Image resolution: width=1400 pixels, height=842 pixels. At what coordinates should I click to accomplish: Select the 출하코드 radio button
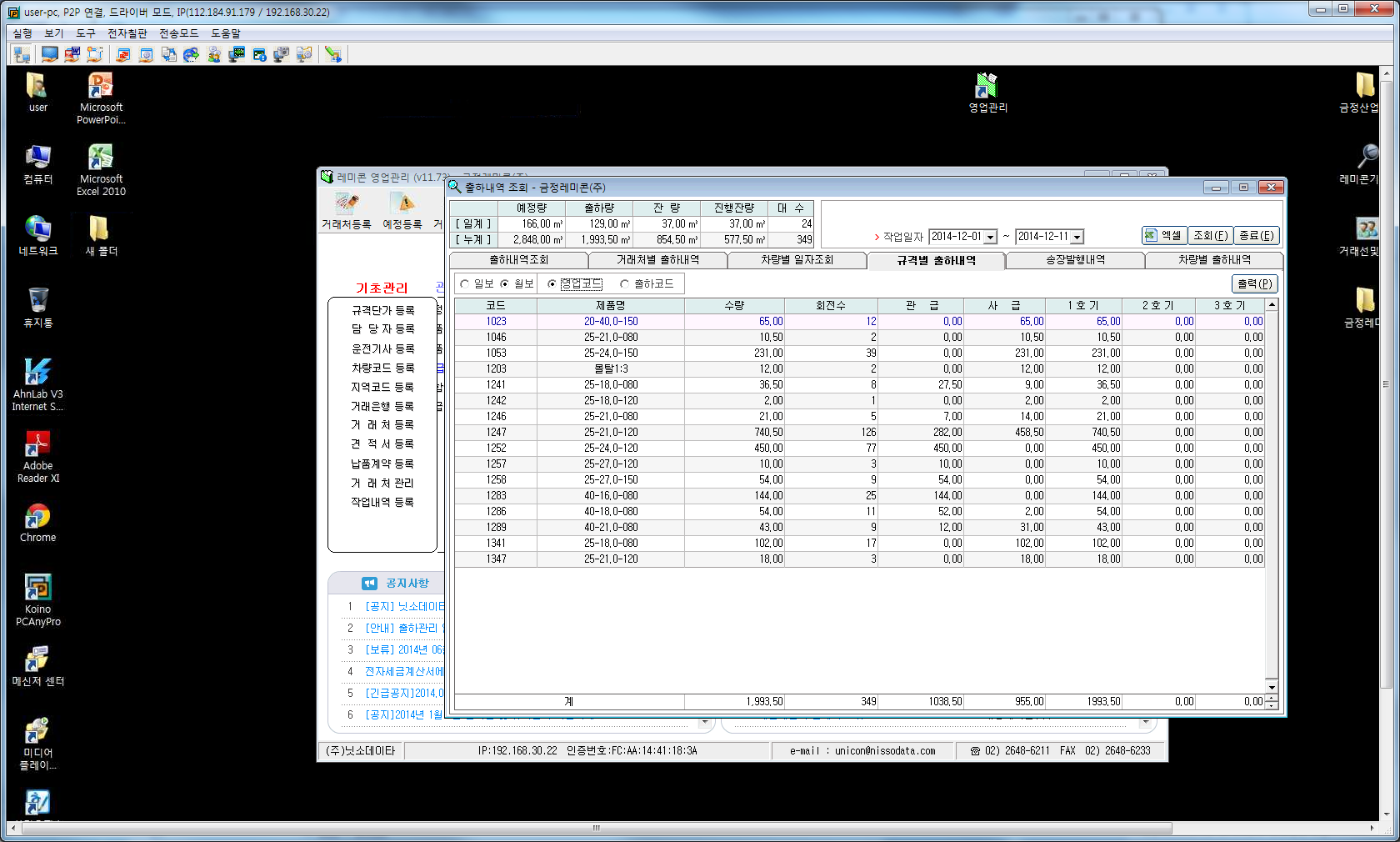click(624, 284)
